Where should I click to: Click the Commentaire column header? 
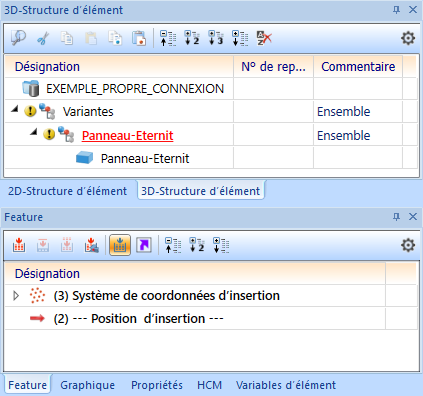(358, 66)
